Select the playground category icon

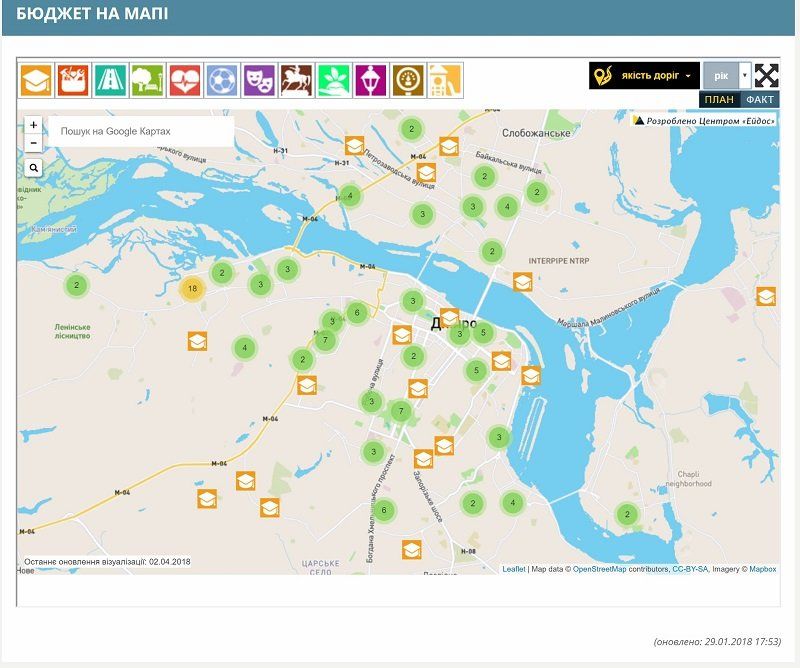[445, 80]
